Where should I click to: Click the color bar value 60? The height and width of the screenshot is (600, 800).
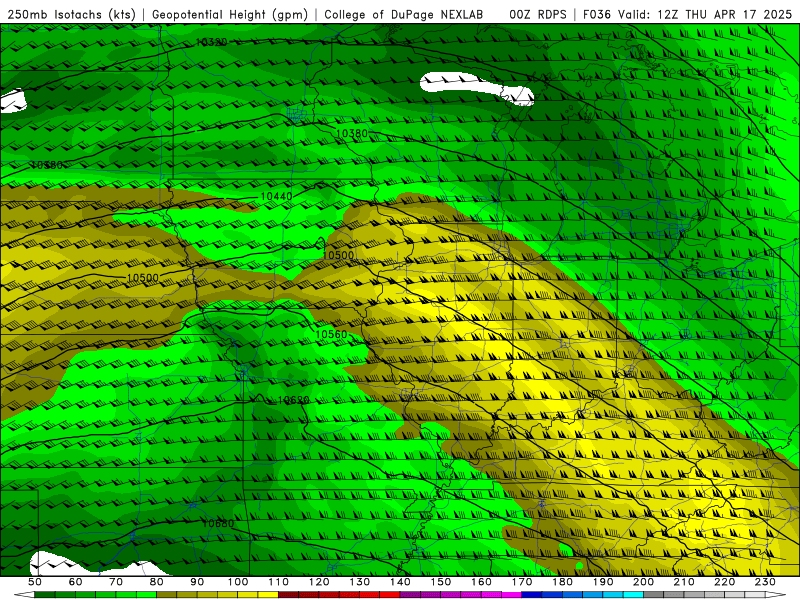pos(76,582)
